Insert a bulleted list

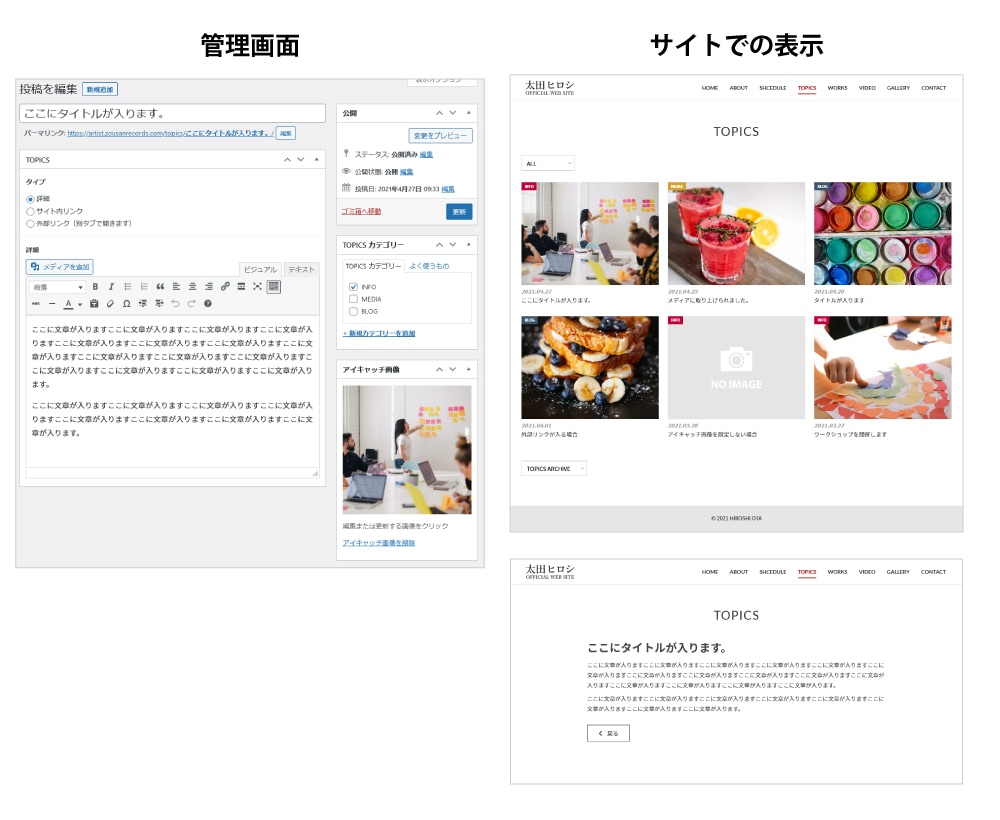(x=128, y=287)
